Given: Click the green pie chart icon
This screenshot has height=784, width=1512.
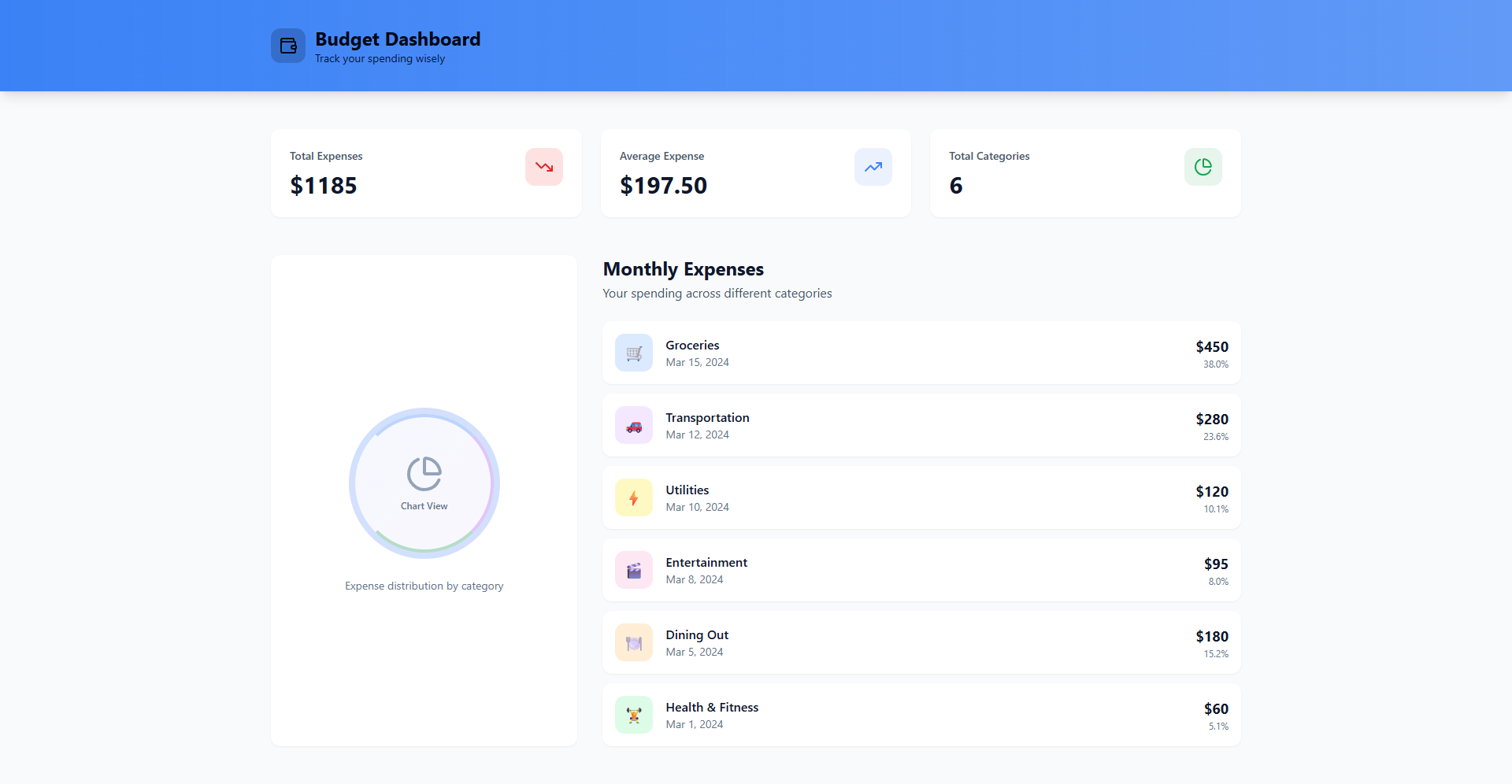Looking at the screenshot, I should [x=1203, y=167].
